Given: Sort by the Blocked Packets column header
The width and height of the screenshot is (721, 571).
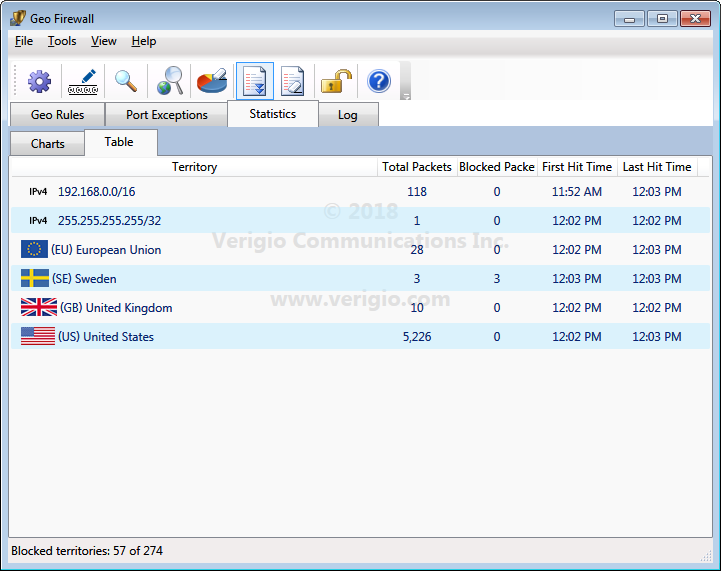Looking at the screenshot, I should tap(497, 167).
